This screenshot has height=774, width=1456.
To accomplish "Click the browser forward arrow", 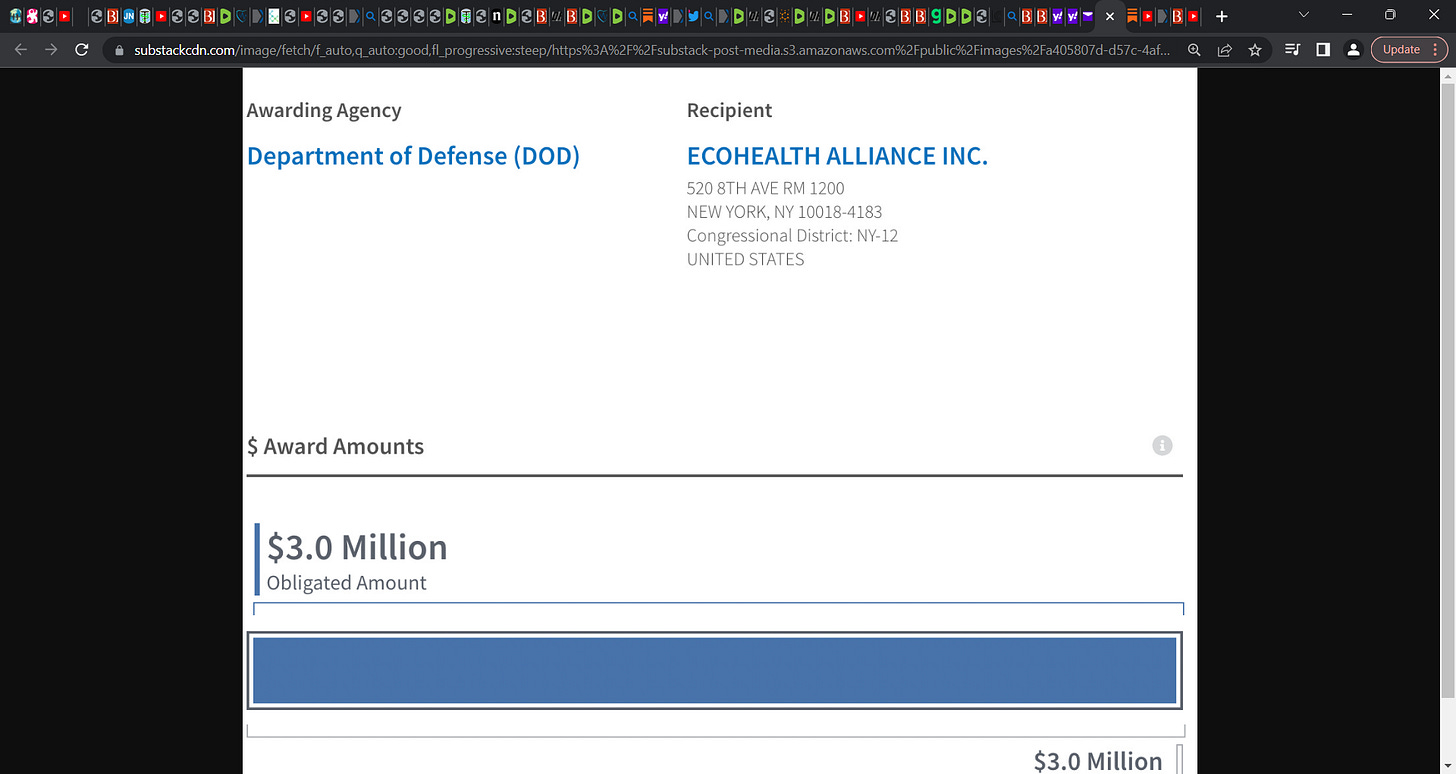I will (x=51, y=49).
